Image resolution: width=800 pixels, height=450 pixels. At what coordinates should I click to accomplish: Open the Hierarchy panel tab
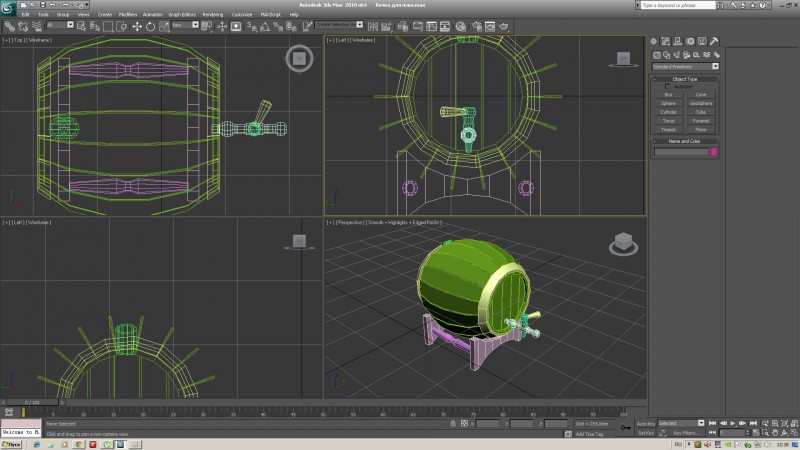[x=677, y=41]
